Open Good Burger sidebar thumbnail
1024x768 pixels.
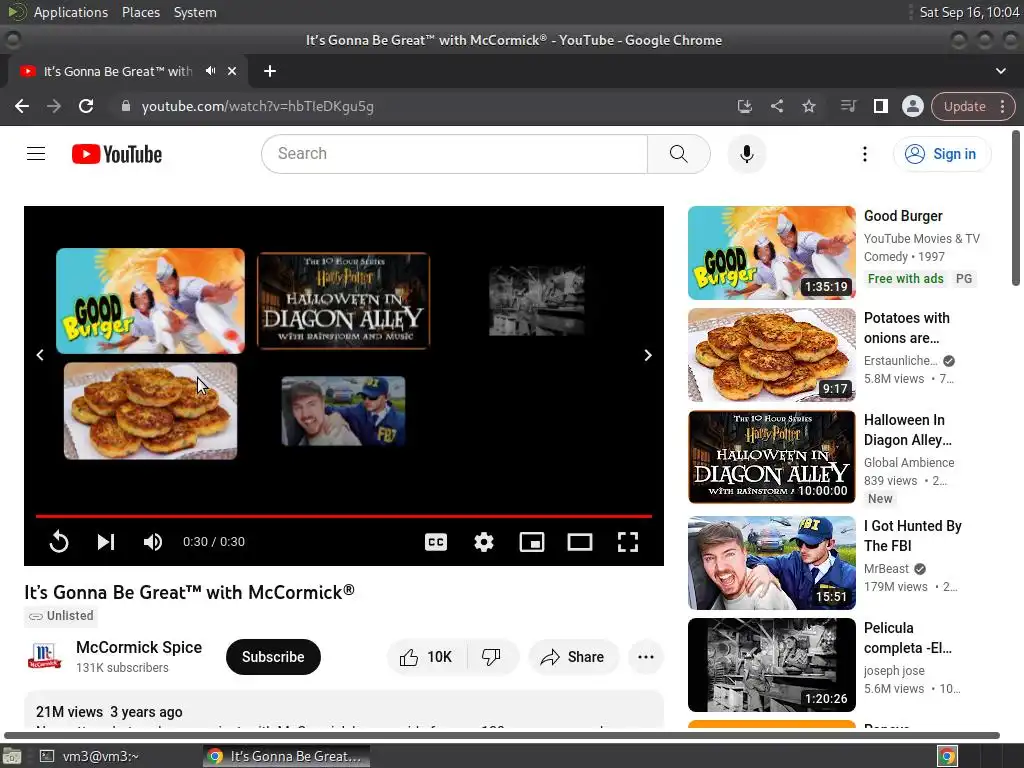pyautogui.click(x=771, y=253)
